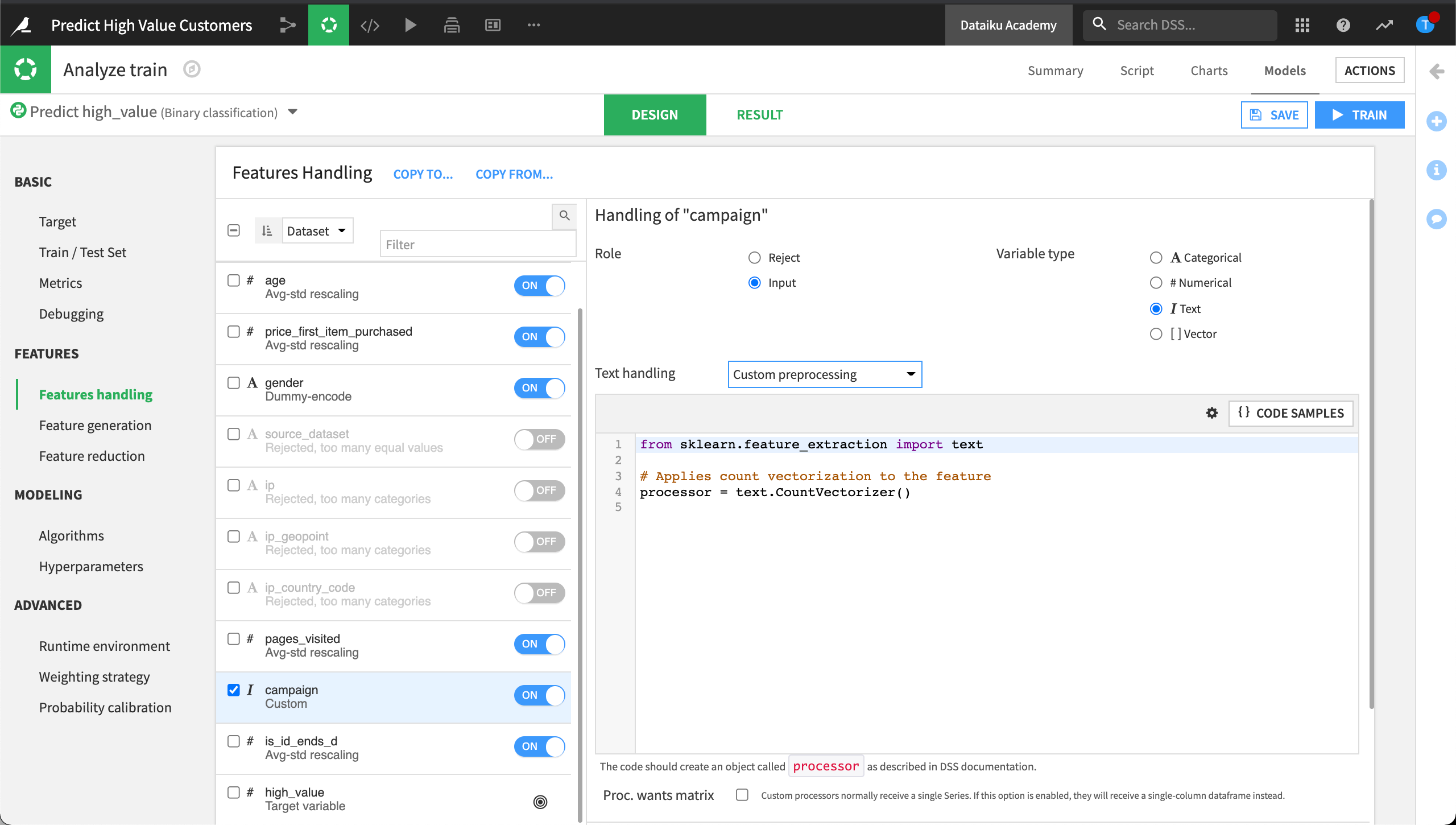Open the Models tab
This screenshot has height=825, width=1456.
click(1285, 71)
